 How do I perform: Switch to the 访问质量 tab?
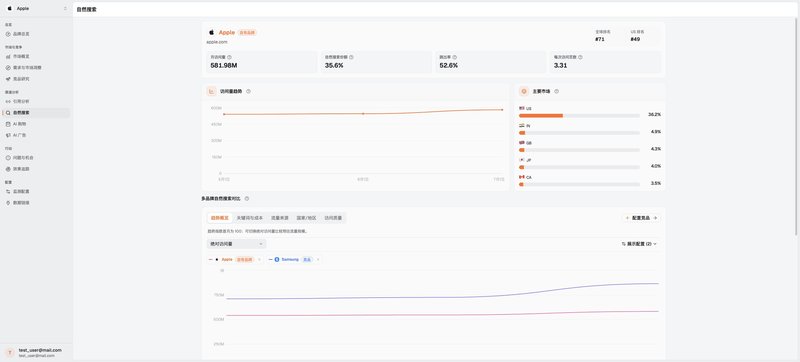pos(333,218)
